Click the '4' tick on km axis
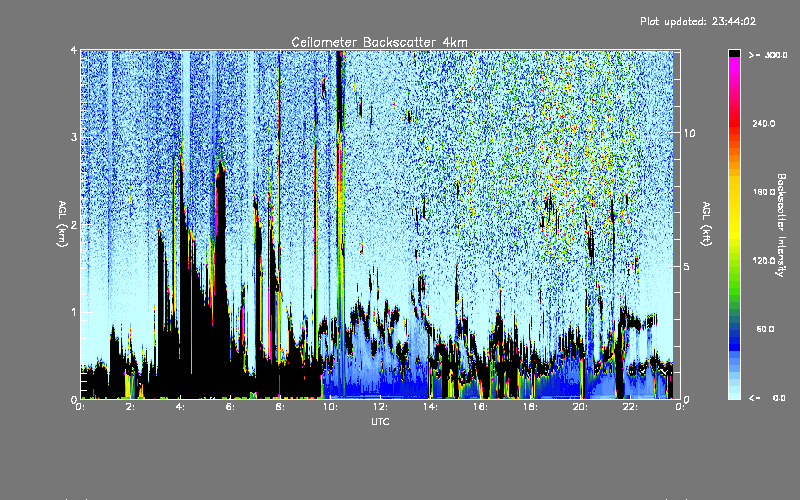The image size is (800, 500). [74, 50]
